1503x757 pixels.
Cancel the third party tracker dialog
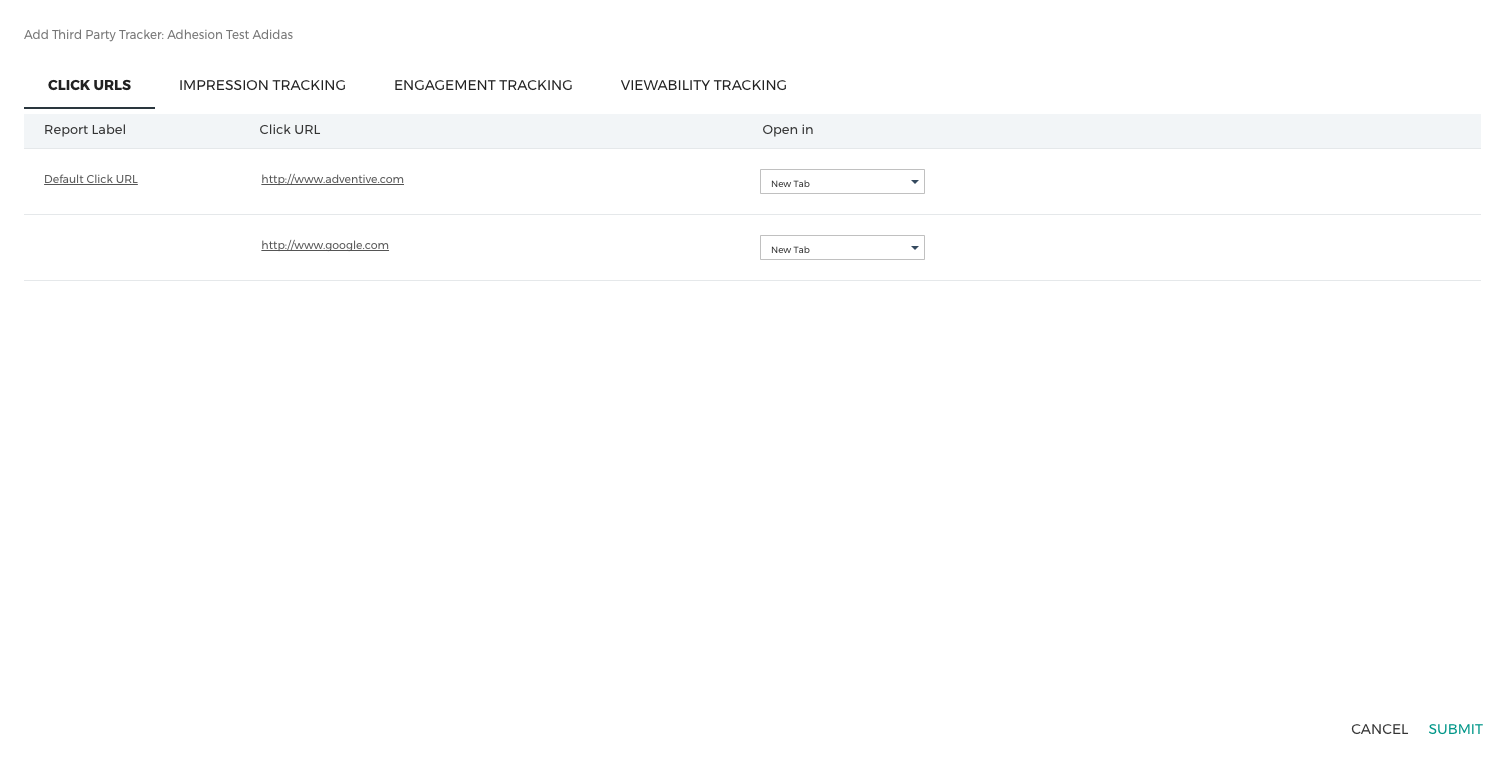coord(1379,729)
